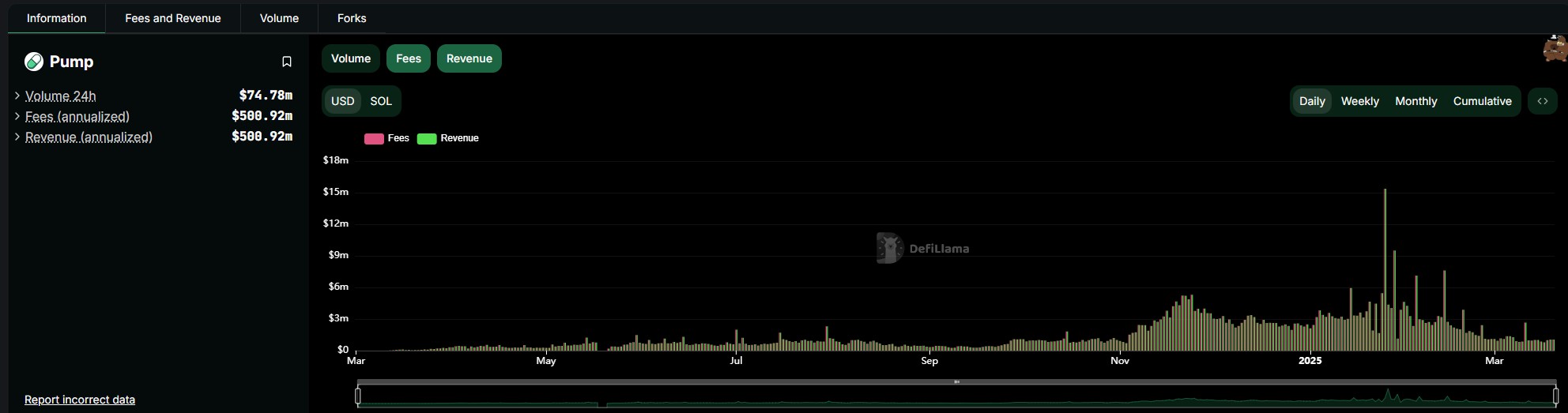Expand the Revenue (annualized) row
The image size is (1568, 413).
pyautogui.click(x=17, y=137)
